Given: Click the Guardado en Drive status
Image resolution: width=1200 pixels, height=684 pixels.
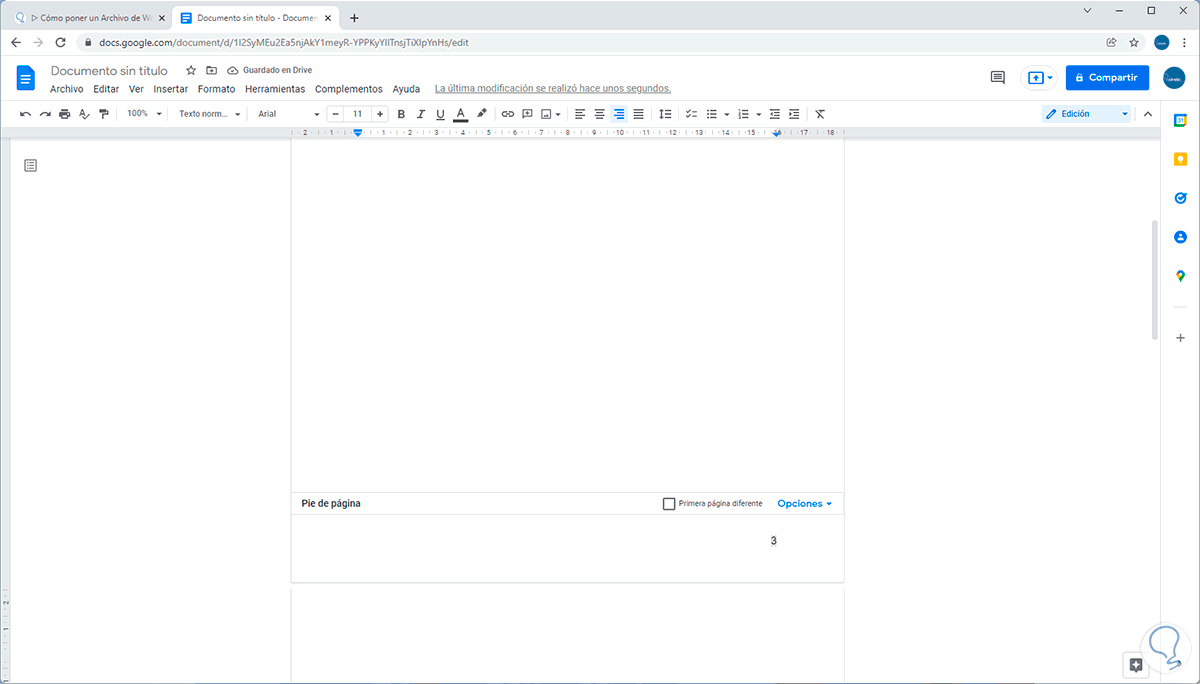Looking at the screenshot, I should 270,71.
